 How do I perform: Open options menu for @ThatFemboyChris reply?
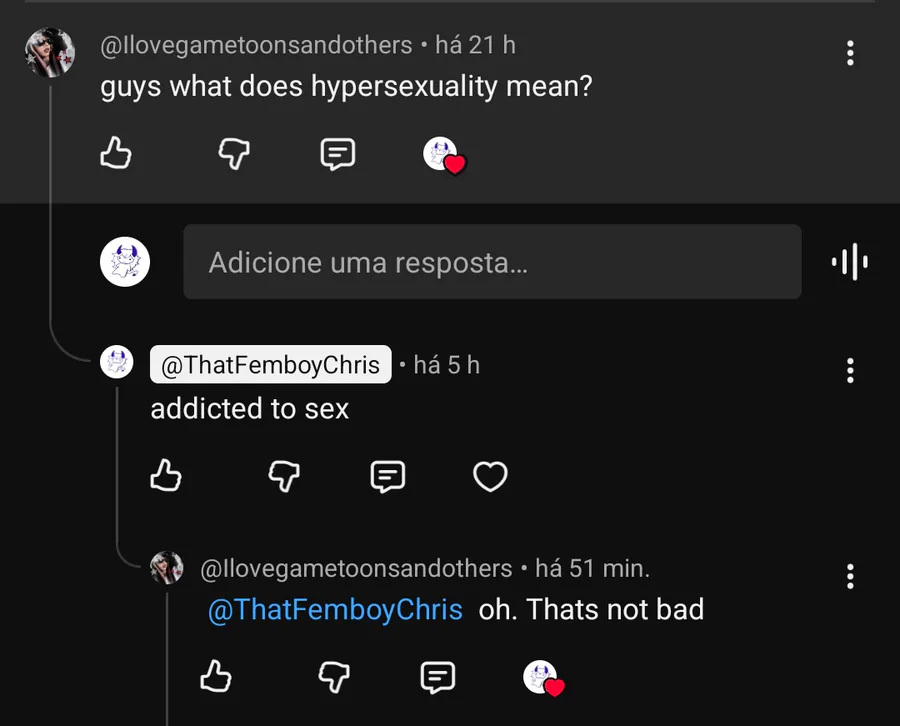pos(850,370)
